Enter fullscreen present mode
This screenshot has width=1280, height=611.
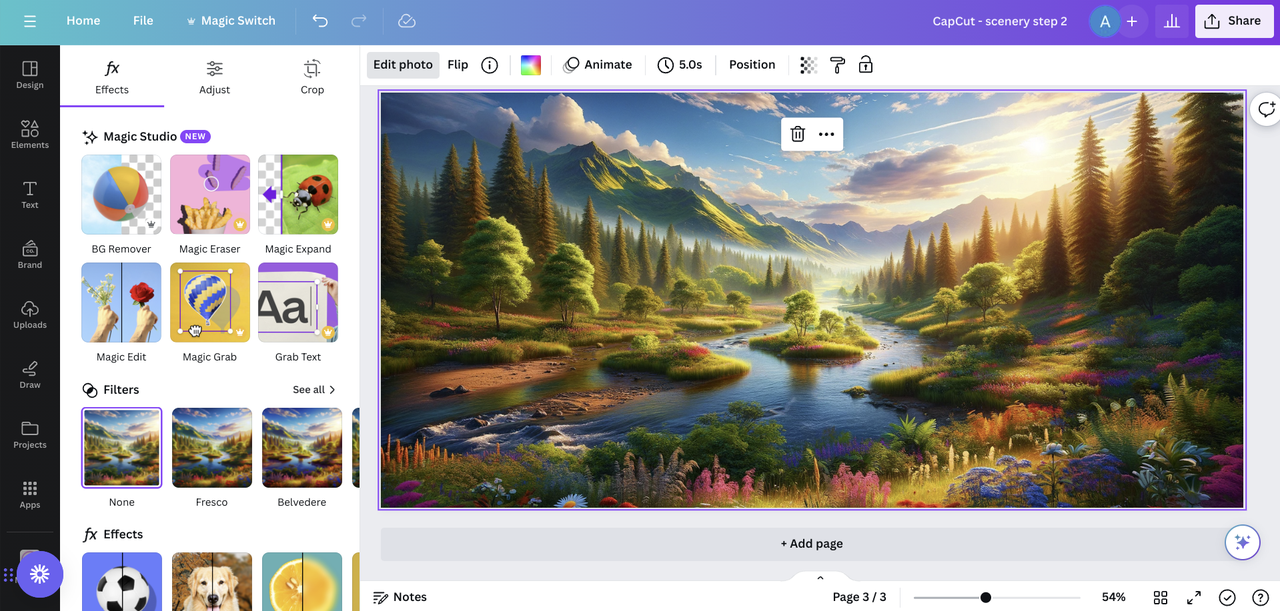1194,597
